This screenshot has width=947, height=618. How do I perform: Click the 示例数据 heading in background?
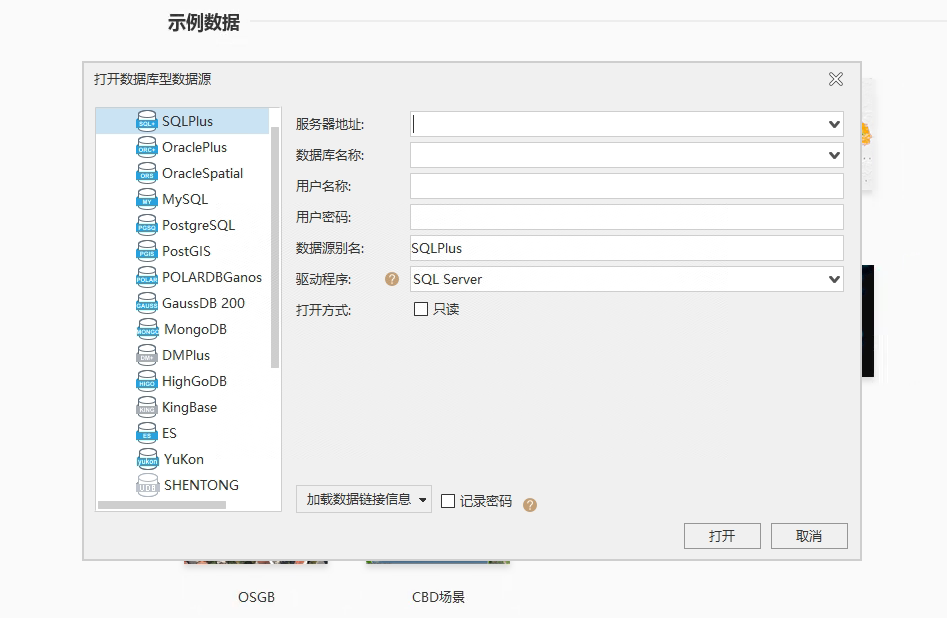pos(204,23)
